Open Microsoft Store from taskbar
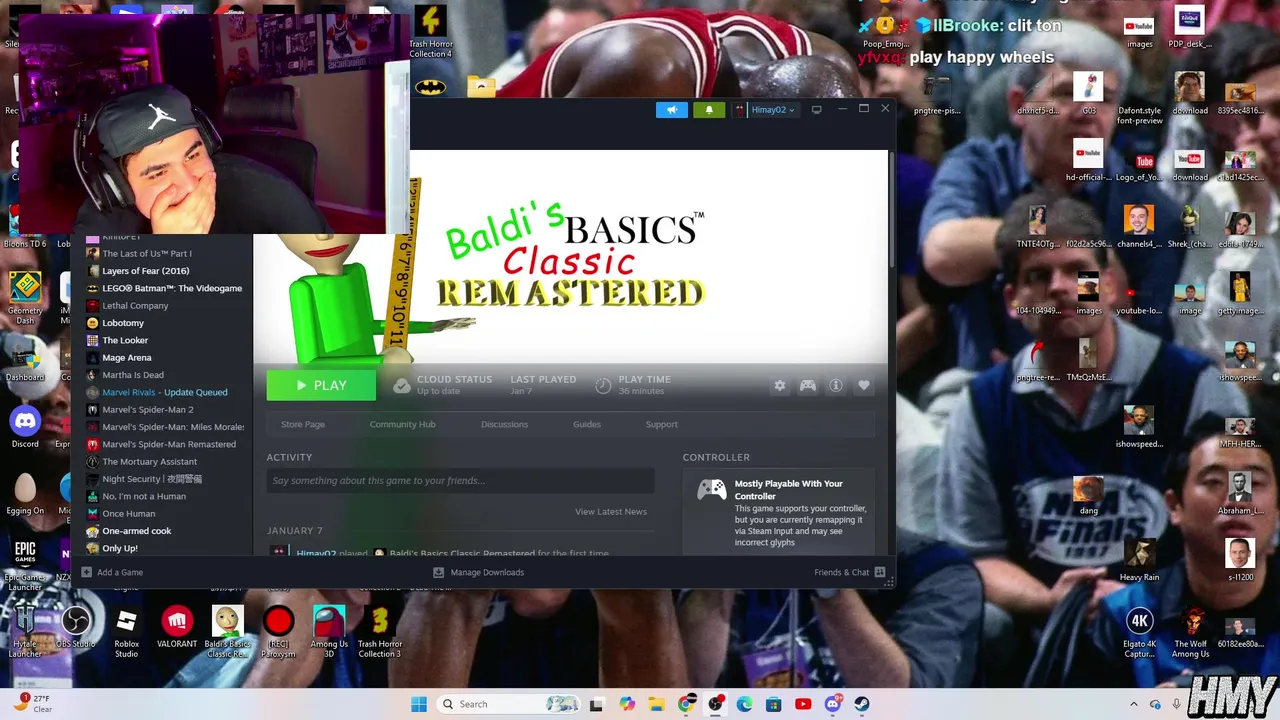This screenshot has height=720, width=1280. pyautogui.click(x=774, y=704)
